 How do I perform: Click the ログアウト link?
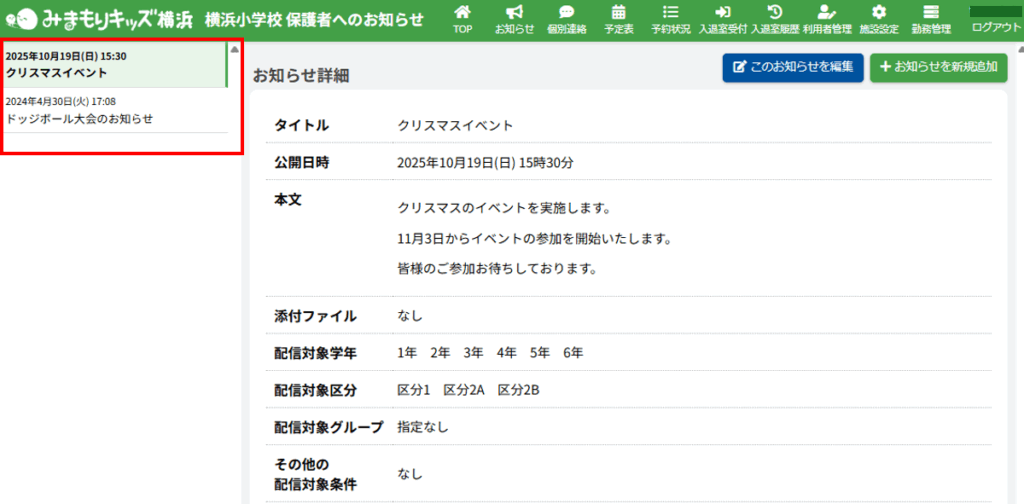click(x=996, y=27)
